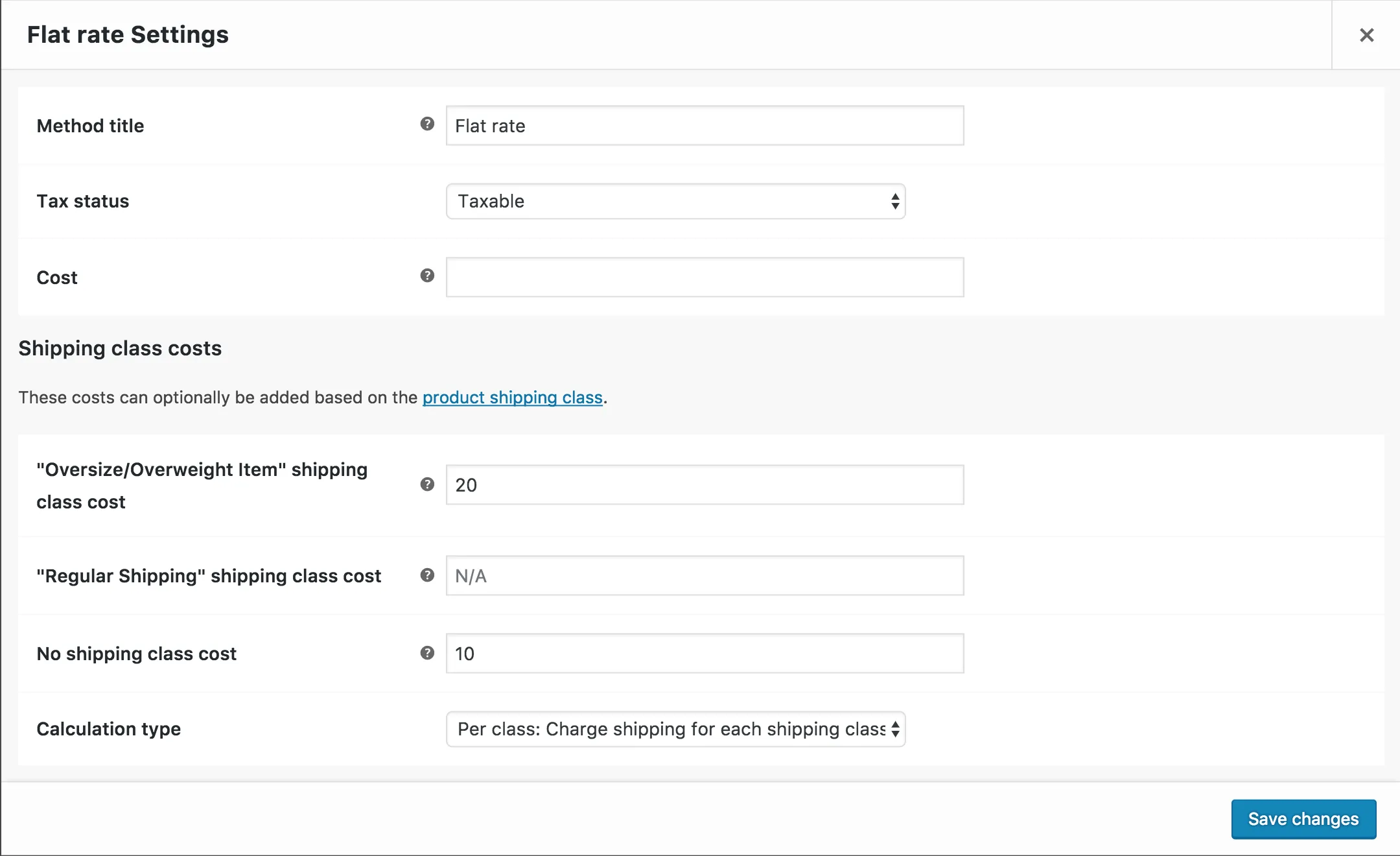Screen dimensions: 1400x856
Task: Click the Flat rate Settings heading
Action: 128,35
